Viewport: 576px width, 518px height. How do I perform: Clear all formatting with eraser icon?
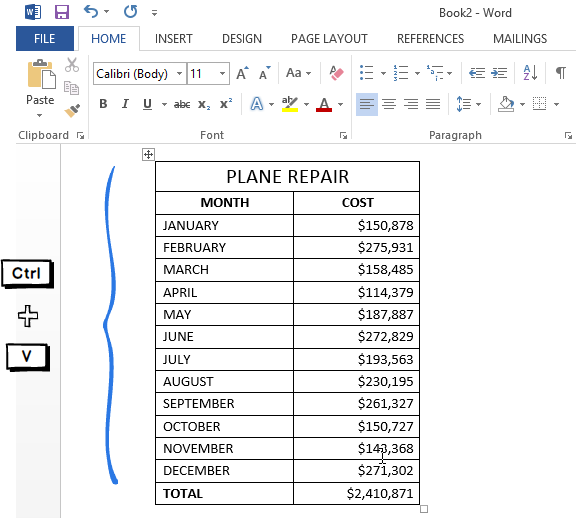pos(336,73)
